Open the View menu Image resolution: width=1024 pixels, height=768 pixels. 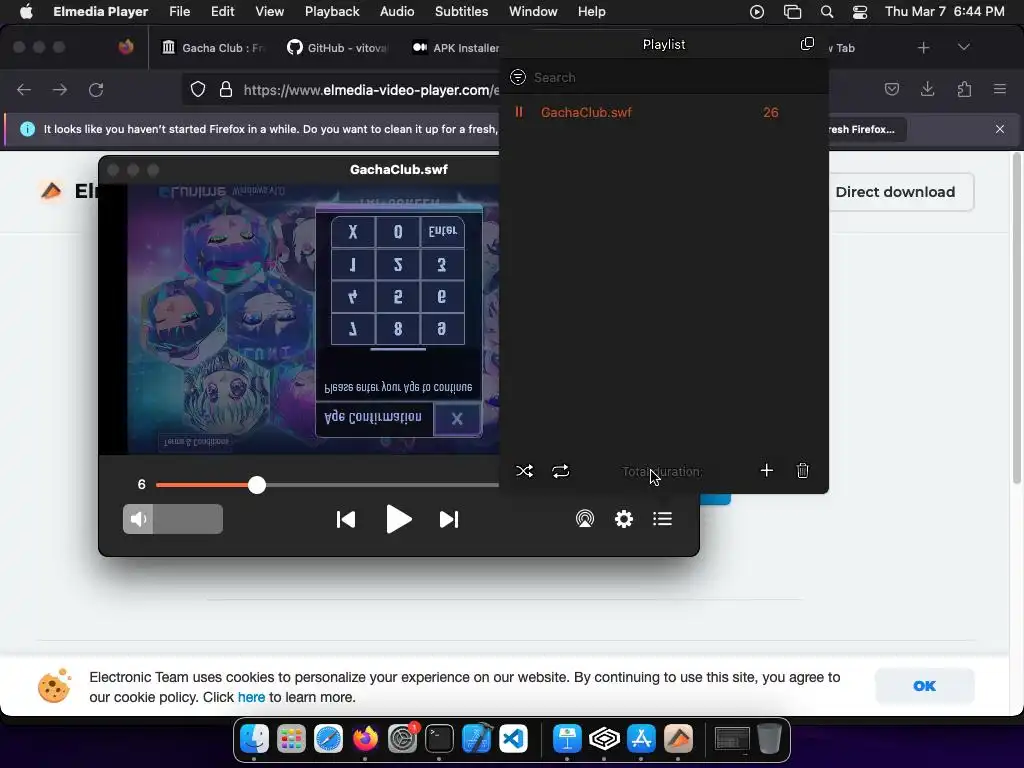269,12
